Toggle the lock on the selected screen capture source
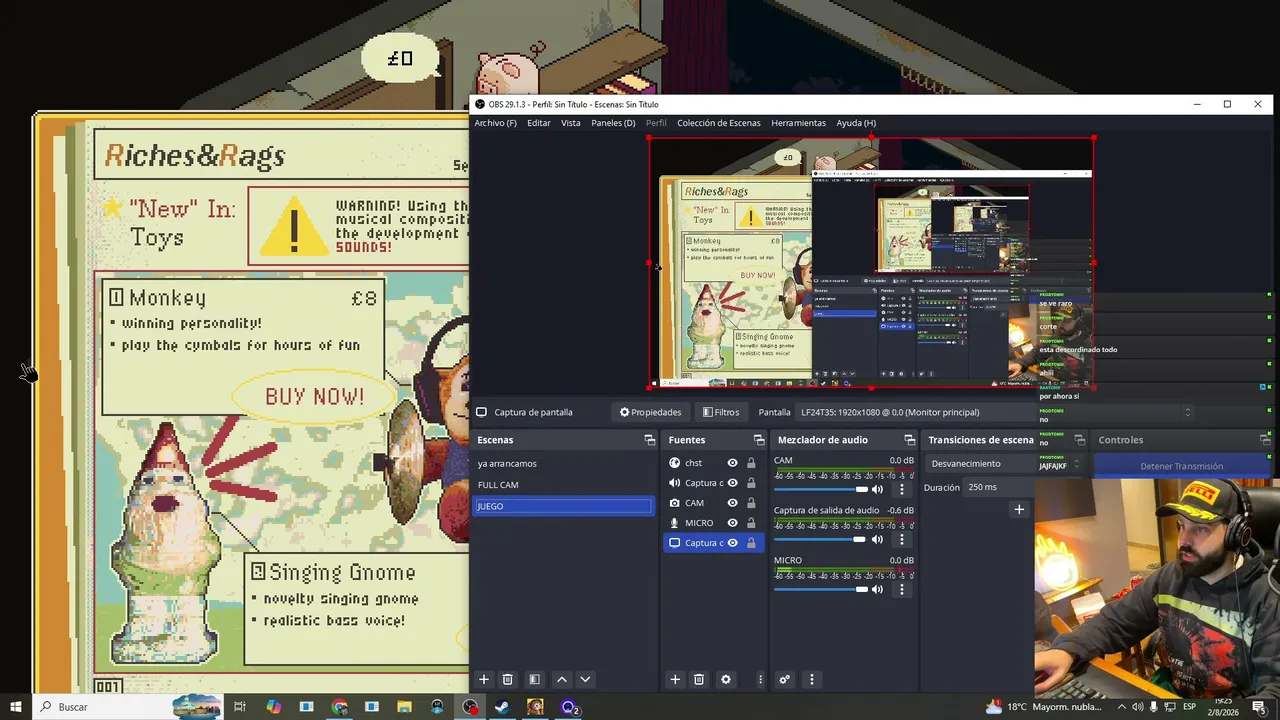Viewport: 1280px width, 720px height. point(751,543)
